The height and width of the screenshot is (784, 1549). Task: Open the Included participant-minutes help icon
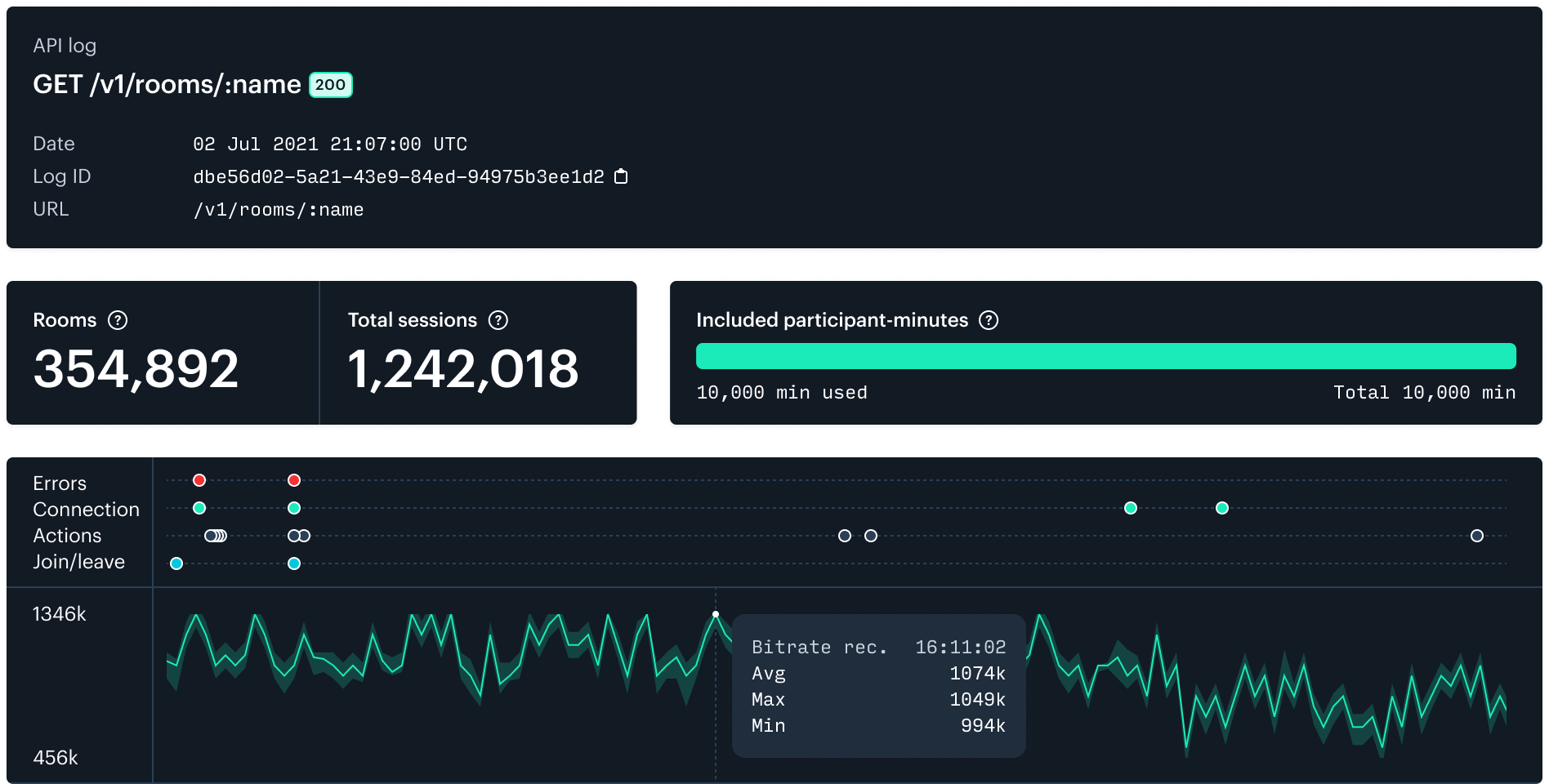(989, 320)
